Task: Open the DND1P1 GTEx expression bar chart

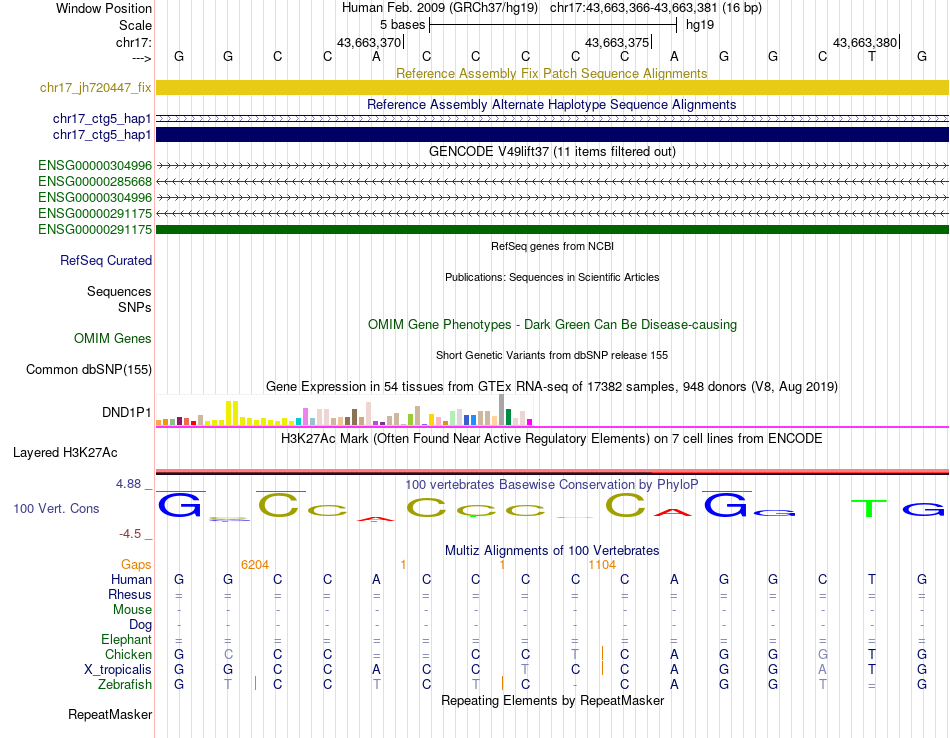Action: (344, 410)
